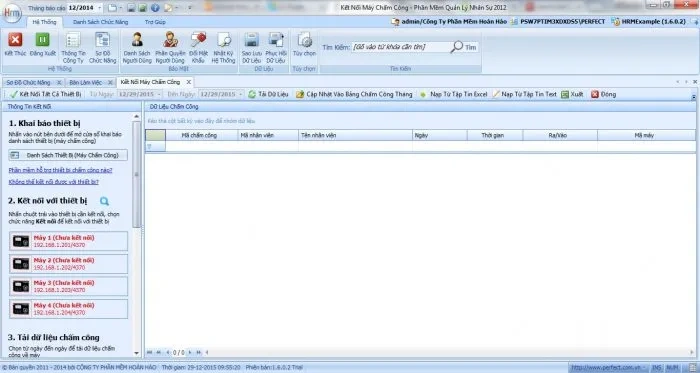This screenshot has width=700, height=373.
Task: Click the Xuất export button
Action: click(572, 94)
